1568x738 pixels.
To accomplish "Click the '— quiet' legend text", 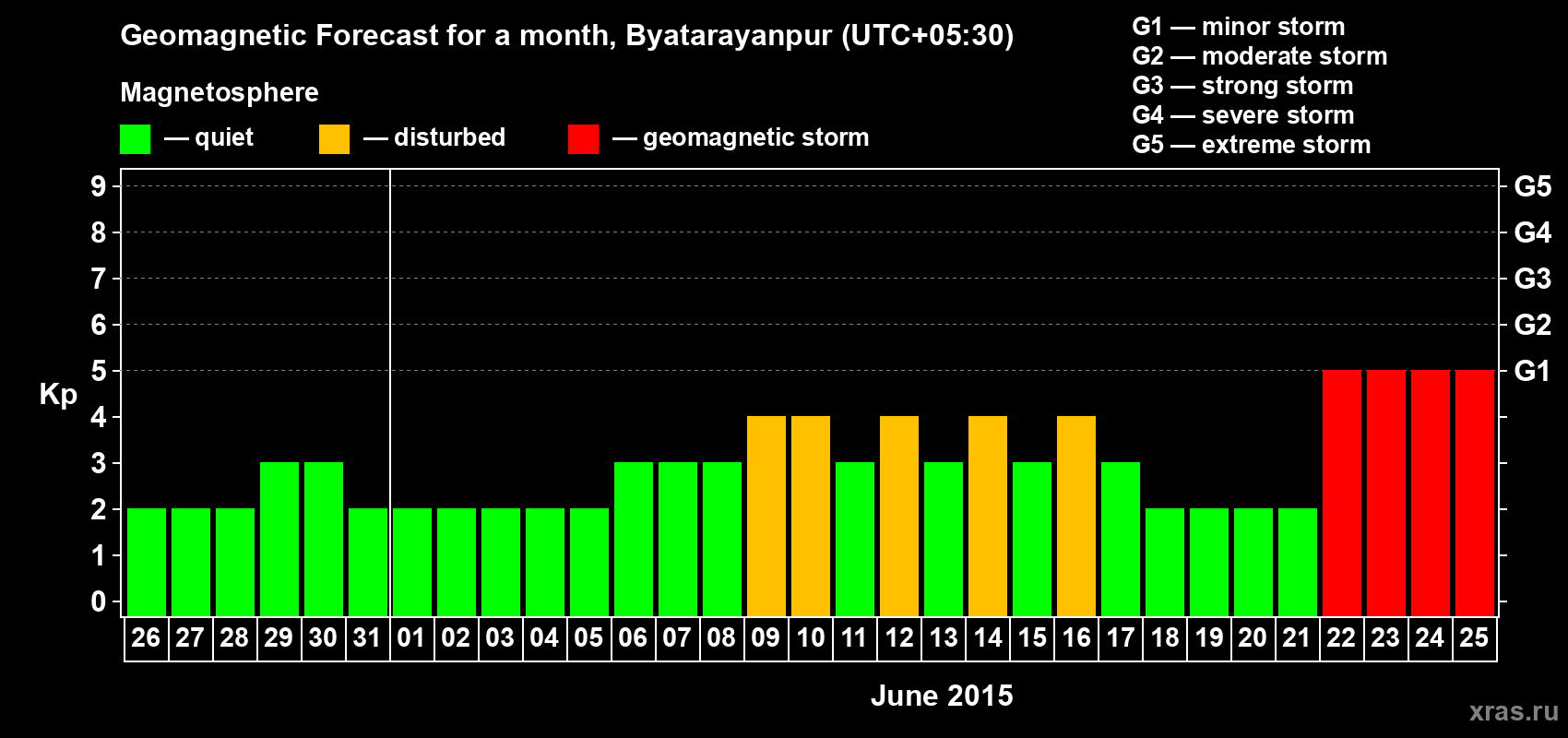I will click(x=208, y=137).
